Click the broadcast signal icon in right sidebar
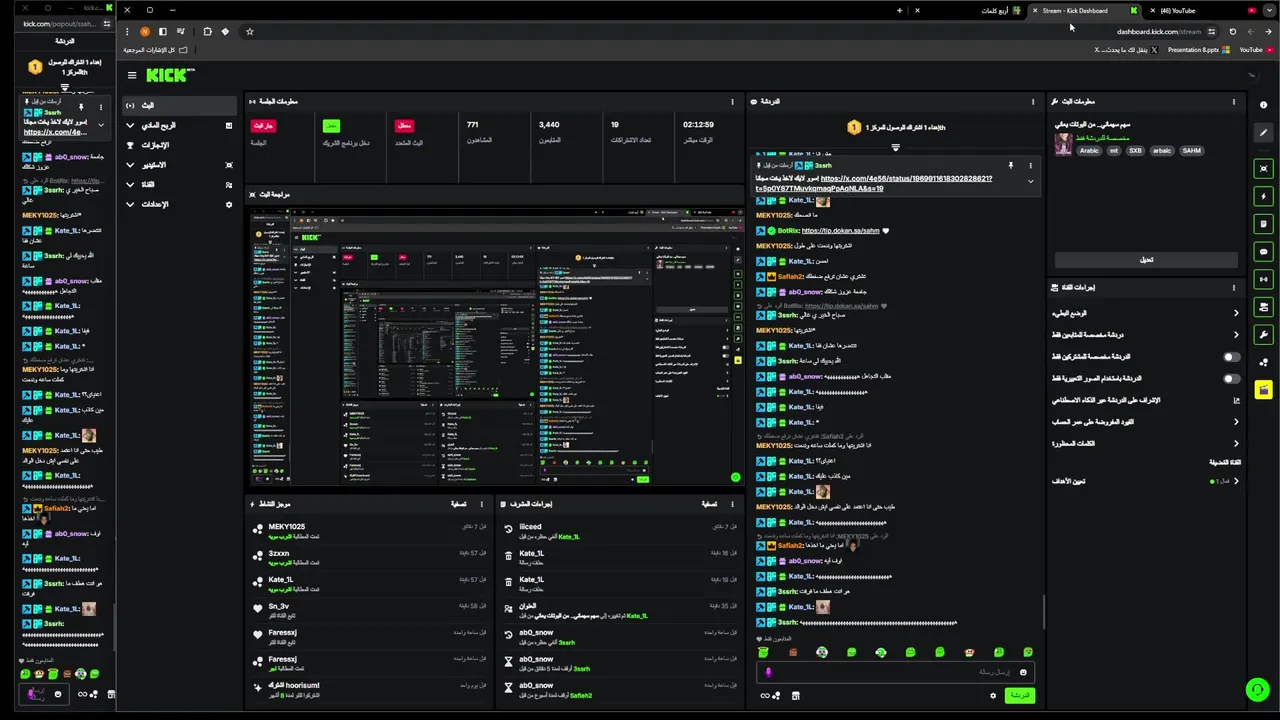Viewport: 1280px width, 720px height. tap(1264, 279)
